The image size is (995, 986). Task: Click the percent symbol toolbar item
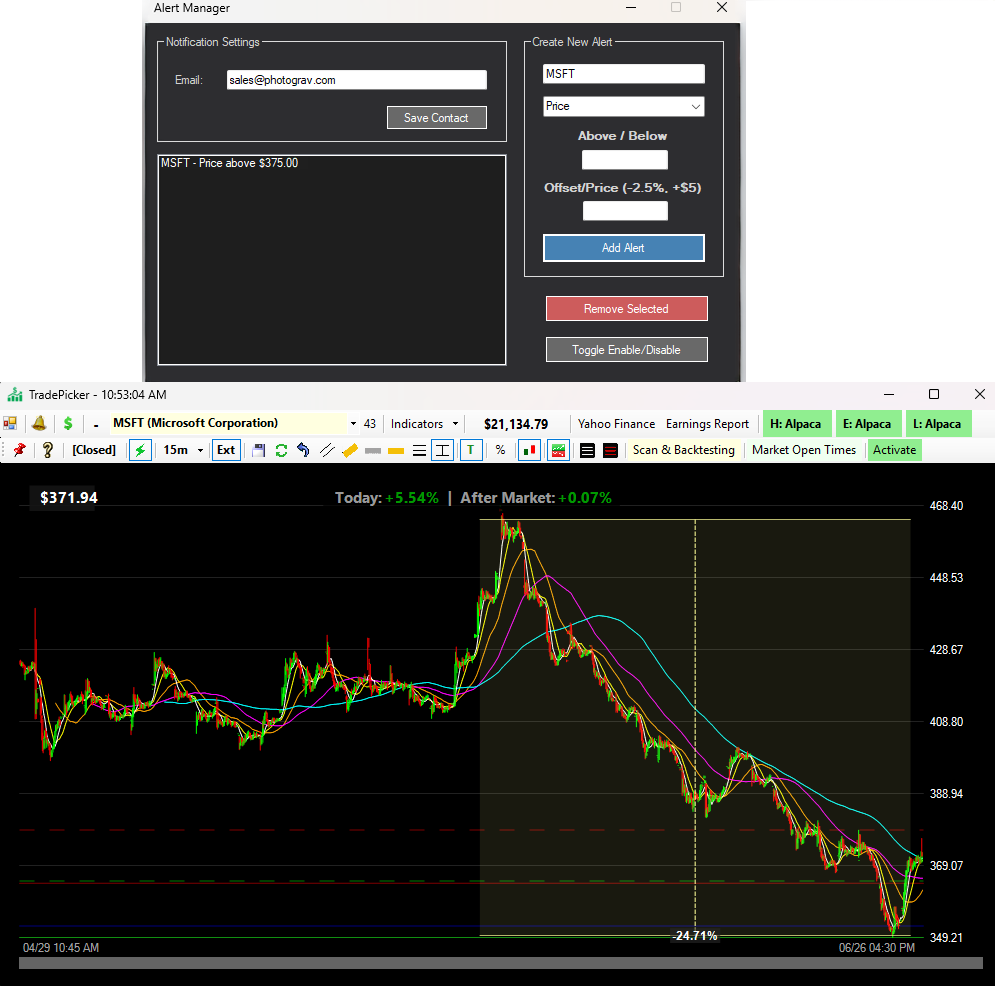pyautogui.click(x=501, y=450)
